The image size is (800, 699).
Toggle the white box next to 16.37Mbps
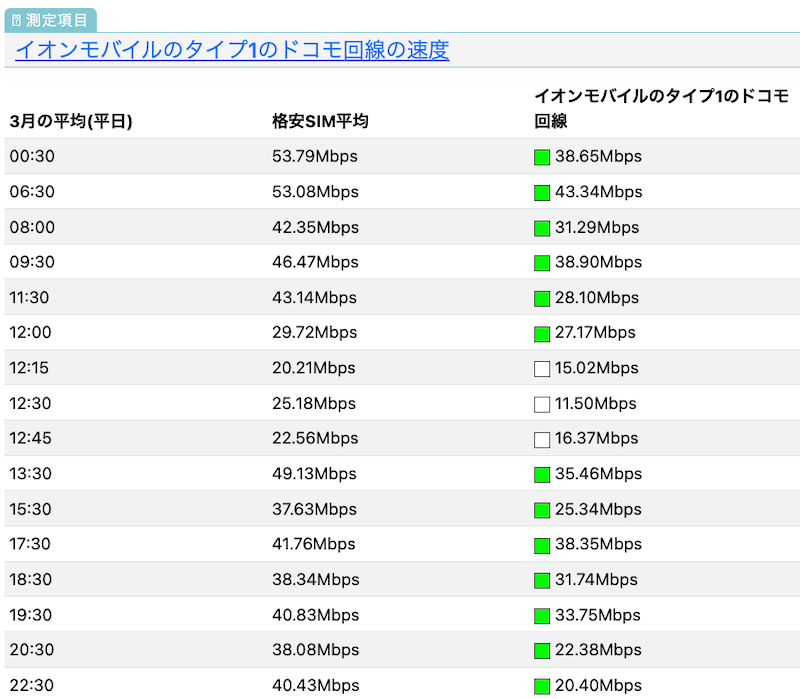coord(541,438)
